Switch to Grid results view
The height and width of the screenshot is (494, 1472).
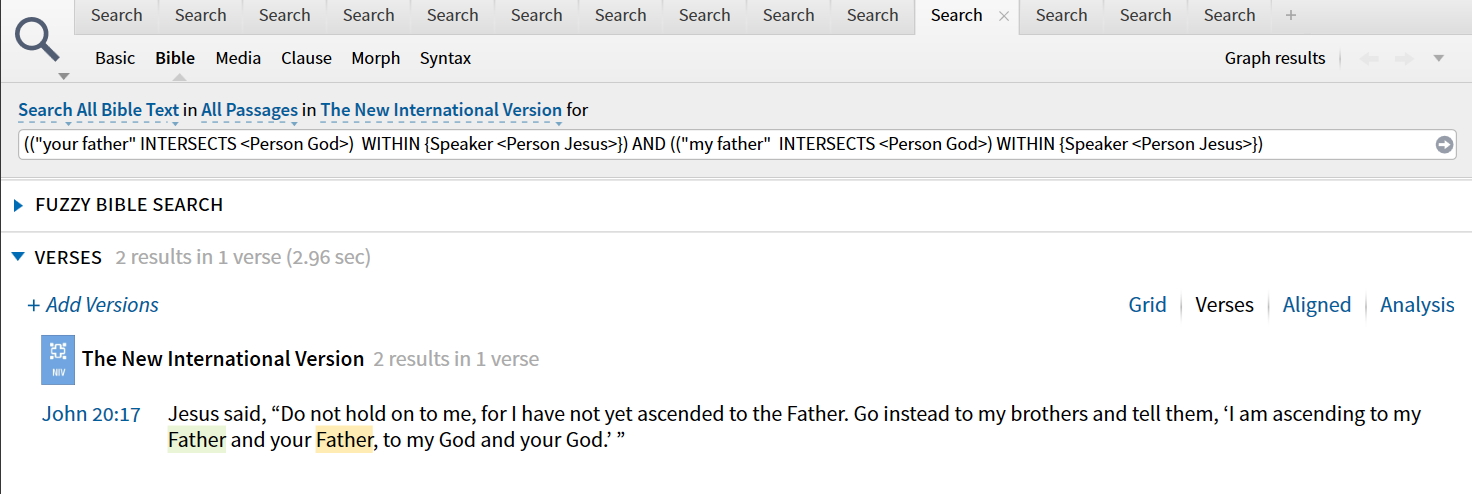tap(1147, 305)
